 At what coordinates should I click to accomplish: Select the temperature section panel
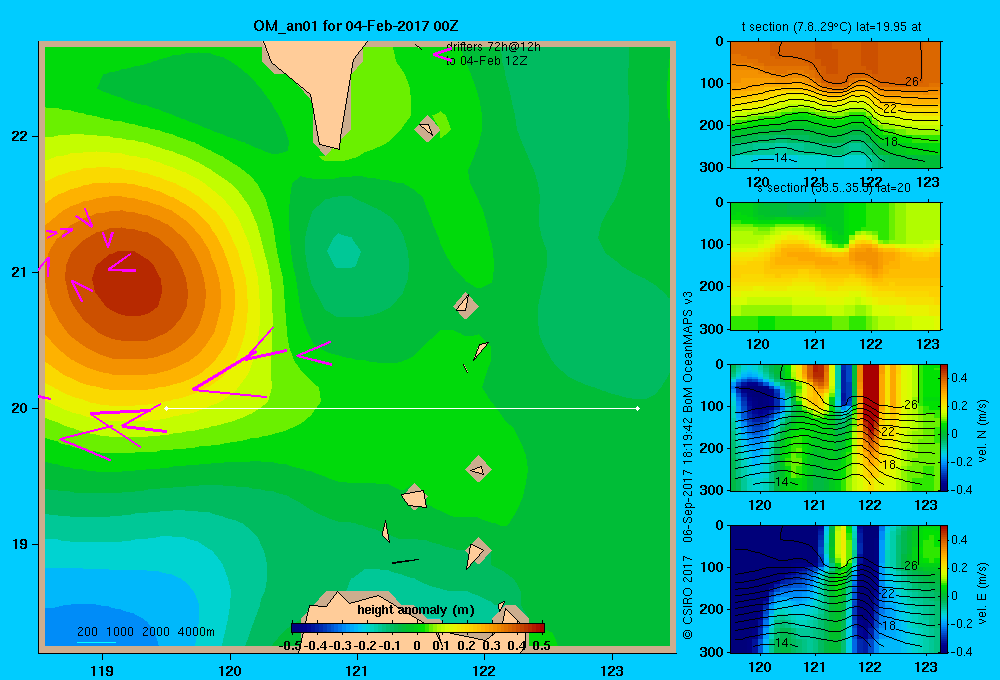[835, 105]
